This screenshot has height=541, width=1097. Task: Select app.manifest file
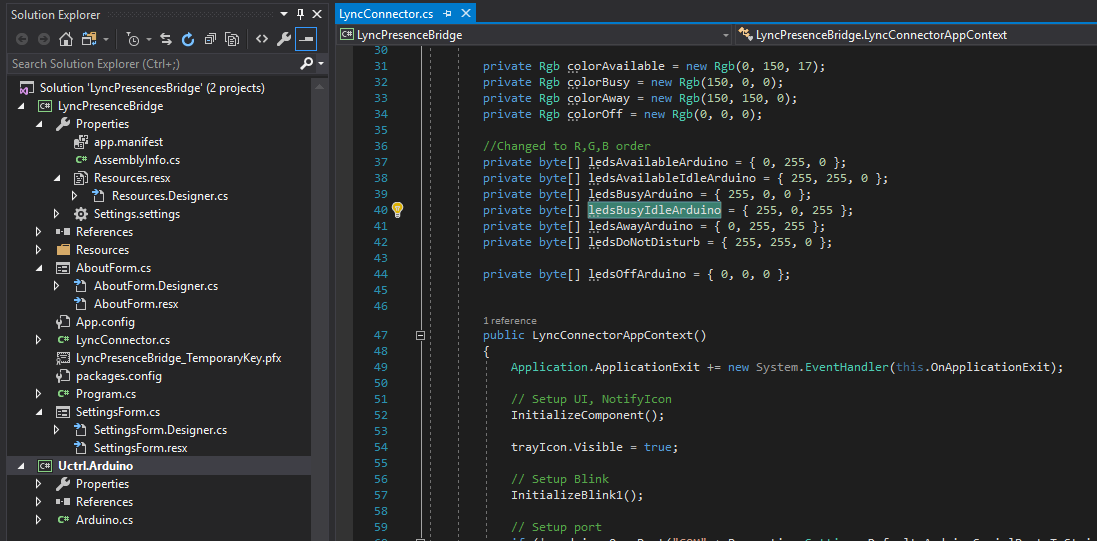[x=127, y=142]
